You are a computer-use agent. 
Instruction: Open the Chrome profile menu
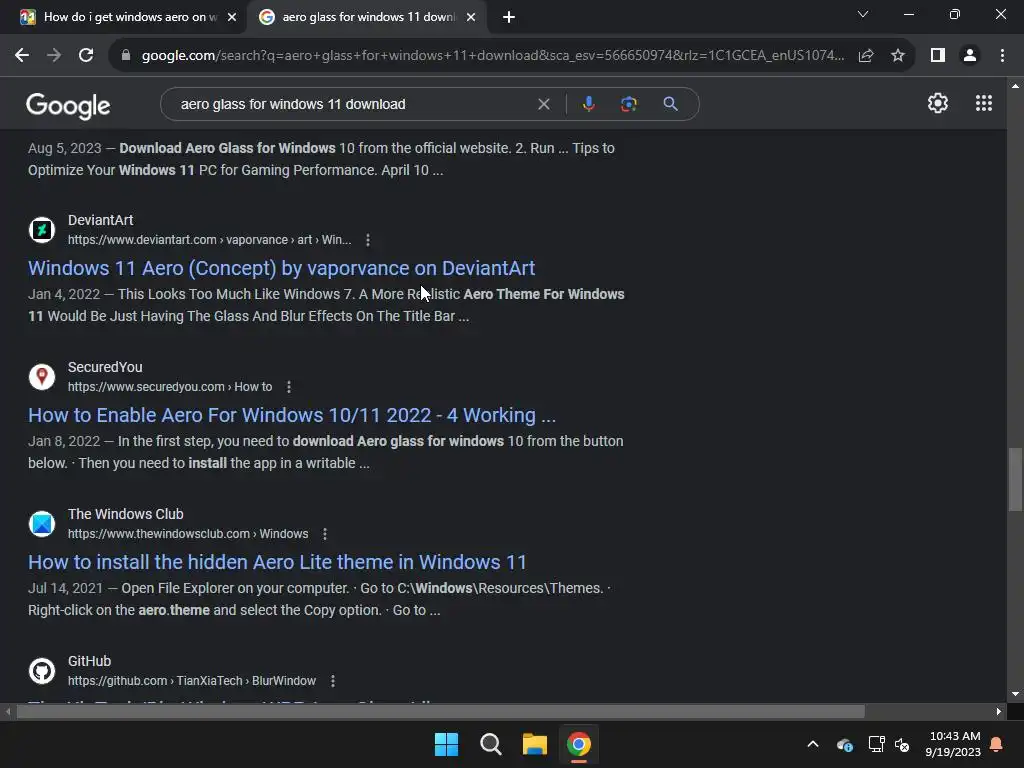(970, 56)
